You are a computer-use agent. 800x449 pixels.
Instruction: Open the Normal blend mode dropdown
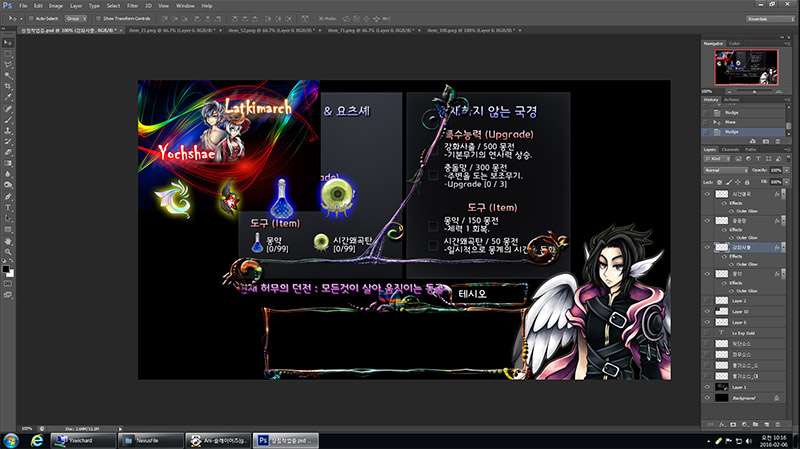click(726, 170)
